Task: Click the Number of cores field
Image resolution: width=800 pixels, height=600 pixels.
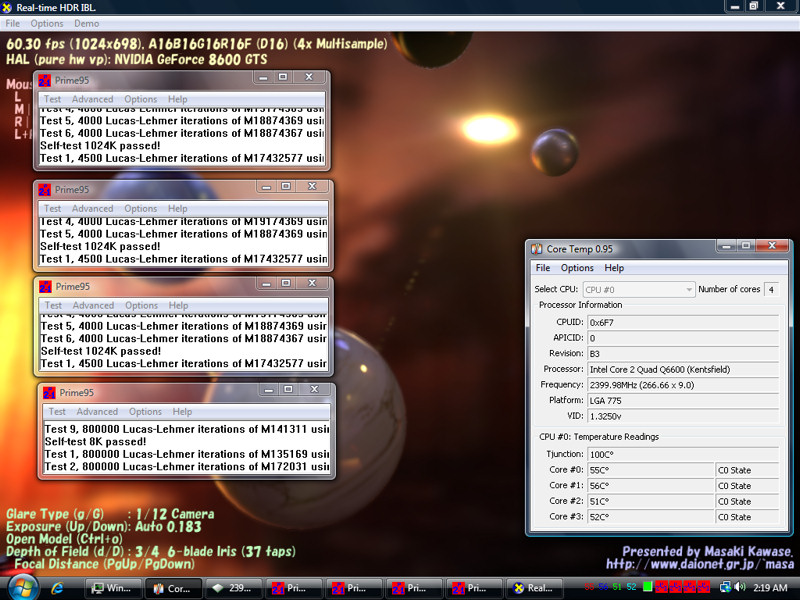Action: (x=771, y=289)
